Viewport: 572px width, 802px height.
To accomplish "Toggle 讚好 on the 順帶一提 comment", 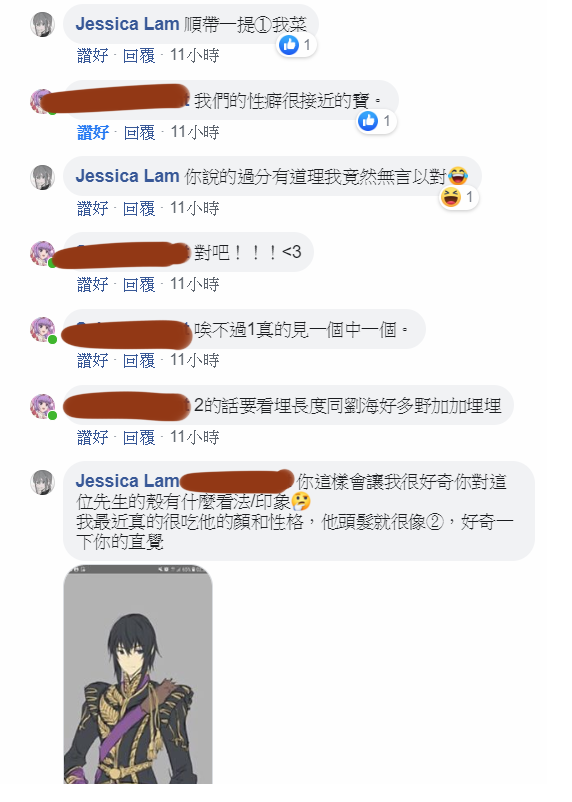I will (x=93, y=55).
